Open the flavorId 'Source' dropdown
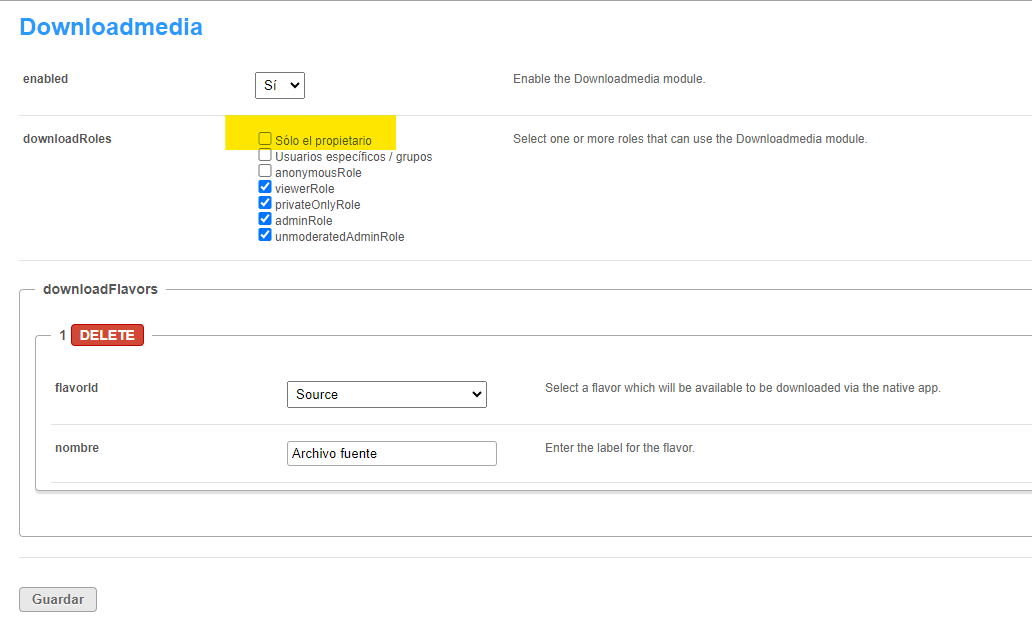Screen dimensions: 1032x627 pos(387,394)
